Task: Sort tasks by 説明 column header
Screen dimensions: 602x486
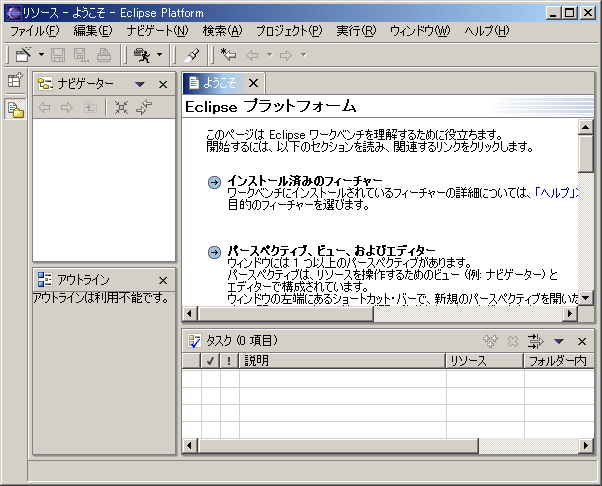Action: coord(342,361)
